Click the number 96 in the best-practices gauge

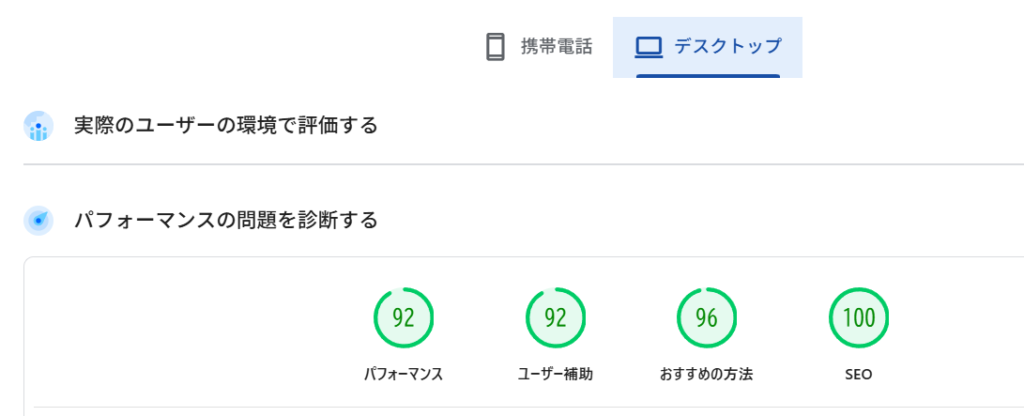pos(706,319)
